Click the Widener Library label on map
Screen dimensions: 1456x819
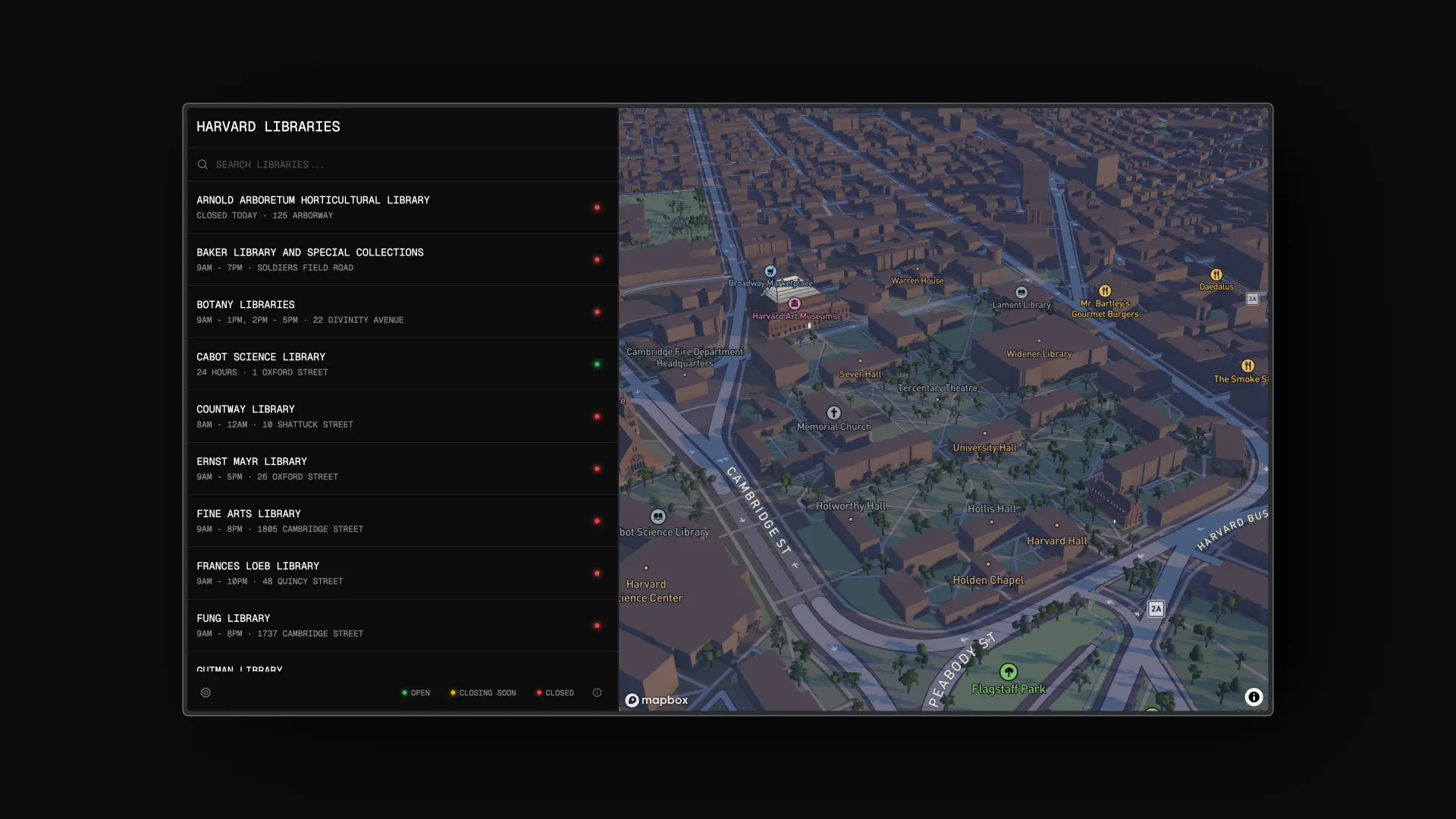click(x=1039, y=353)
